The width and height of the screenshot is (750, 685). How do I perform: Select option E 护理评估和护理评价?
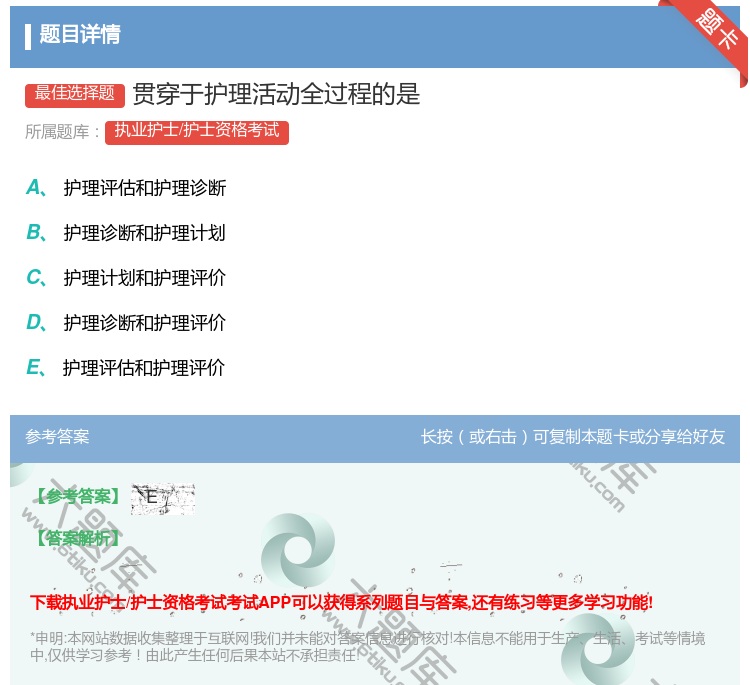[126, 368]
